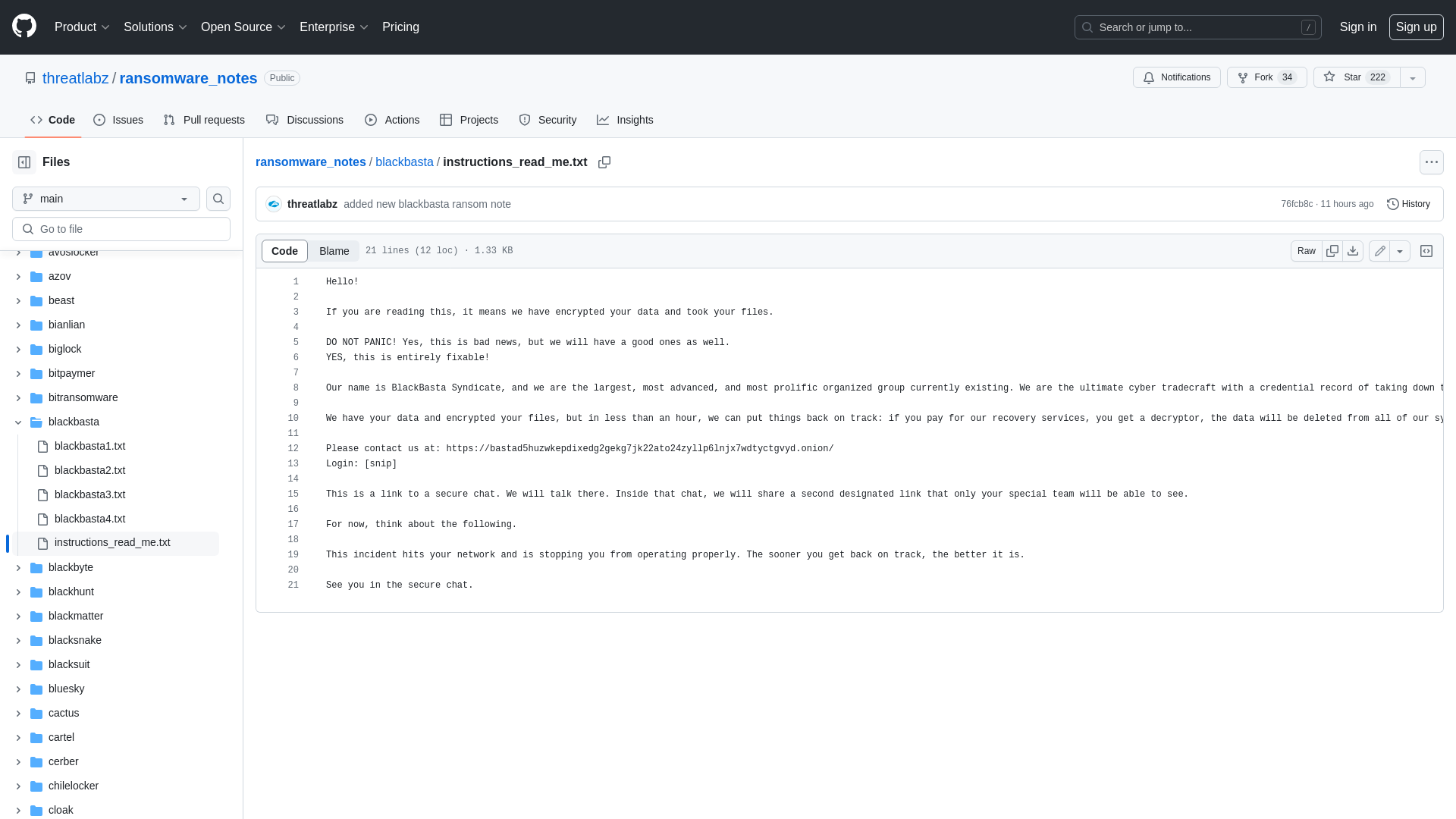The height and width of the screenshot is (819, 1456).
Task: Click the edit pencil icon
Action: click(1380, 250)
